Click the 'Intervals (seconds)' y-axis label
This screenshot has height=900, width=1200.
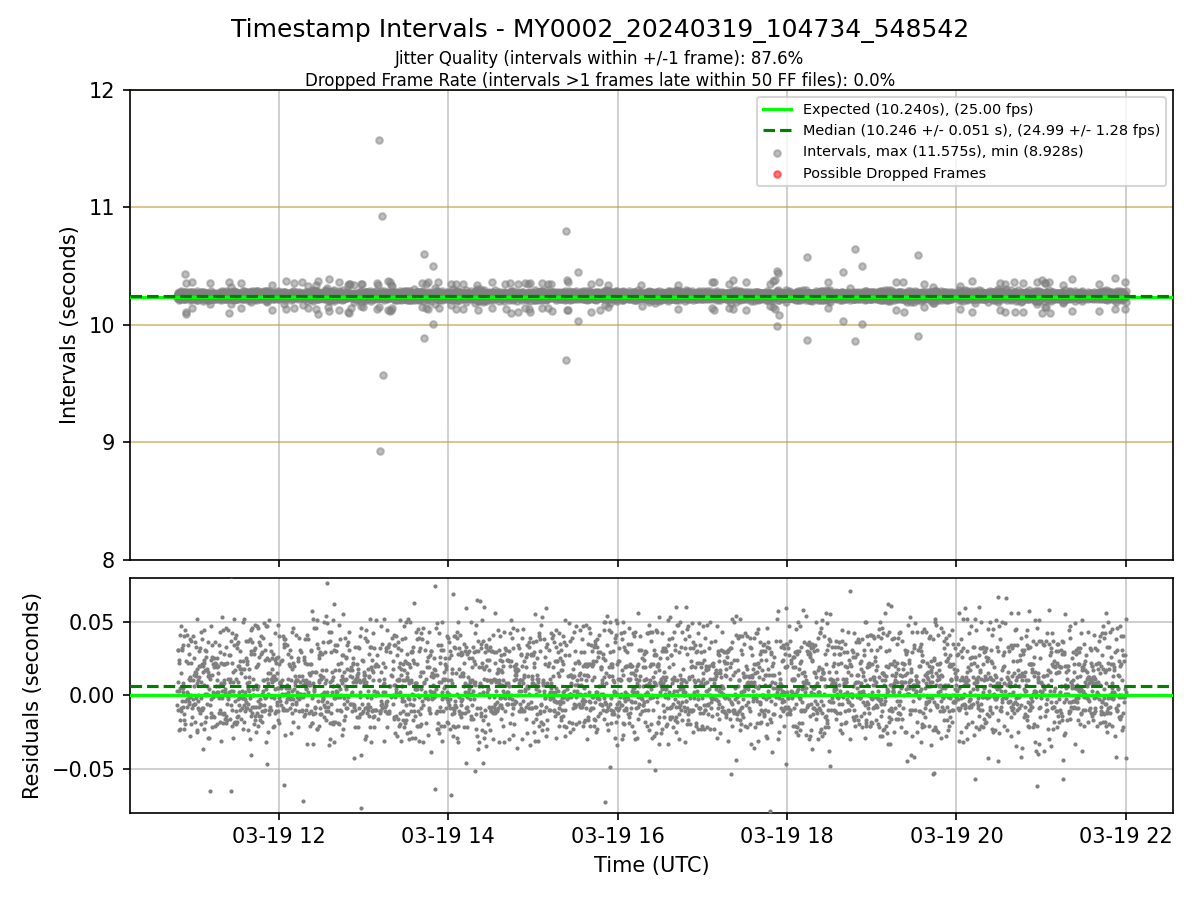69,325
